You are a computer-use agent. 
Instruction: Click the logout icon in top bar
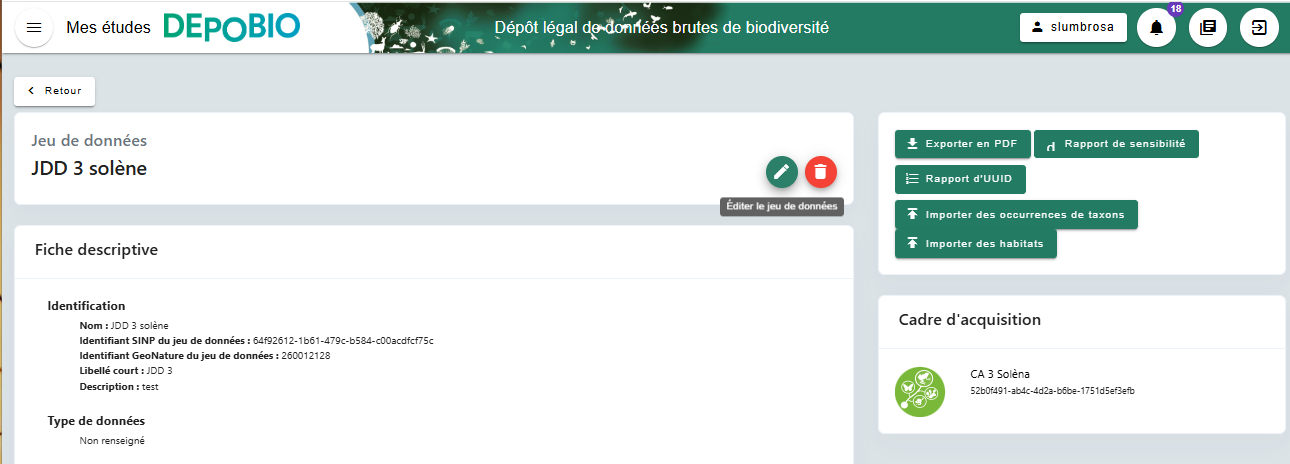(x=1259, y=28)
